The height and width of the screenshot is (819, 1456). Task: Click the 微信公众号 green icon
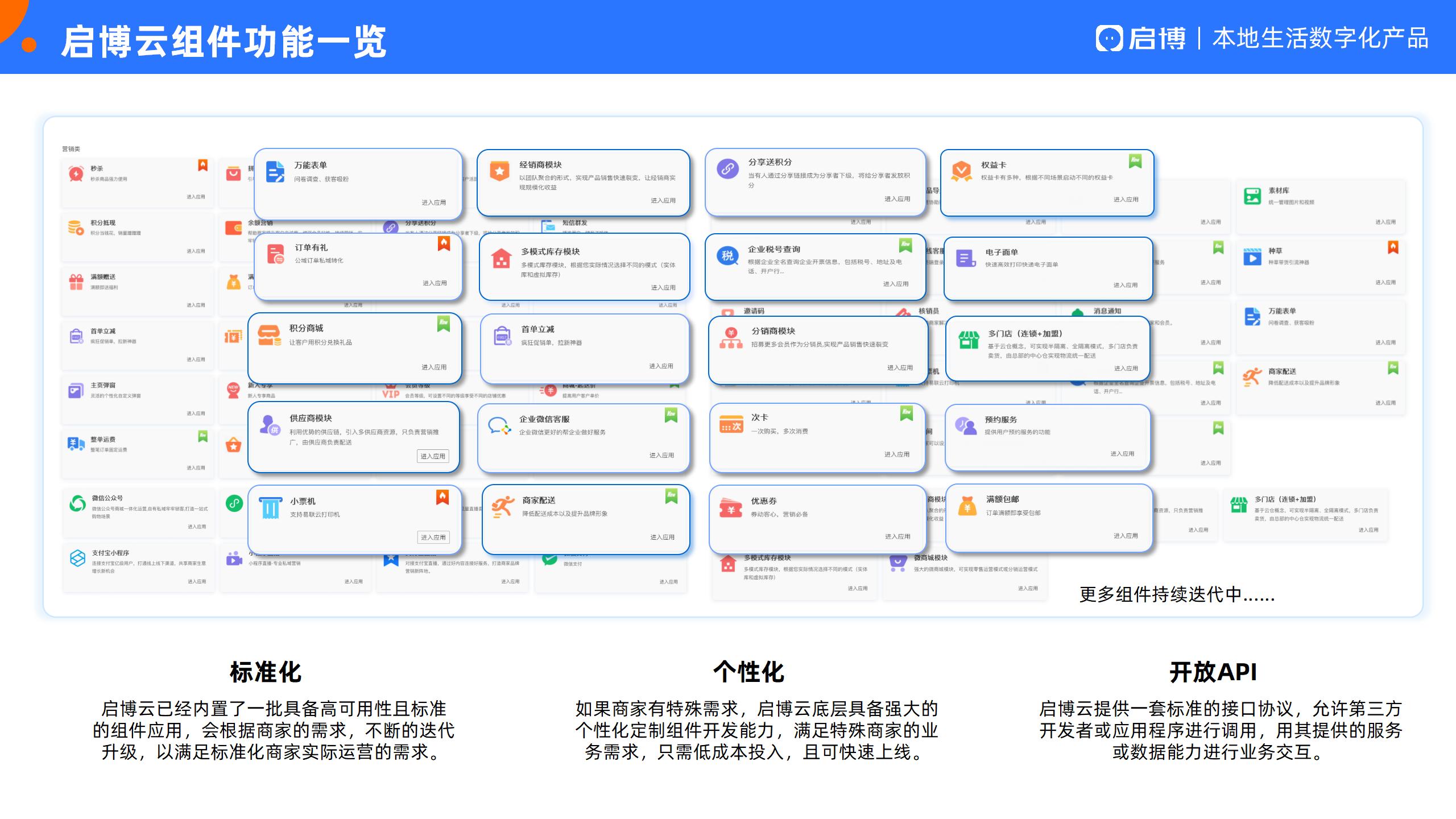77,503
